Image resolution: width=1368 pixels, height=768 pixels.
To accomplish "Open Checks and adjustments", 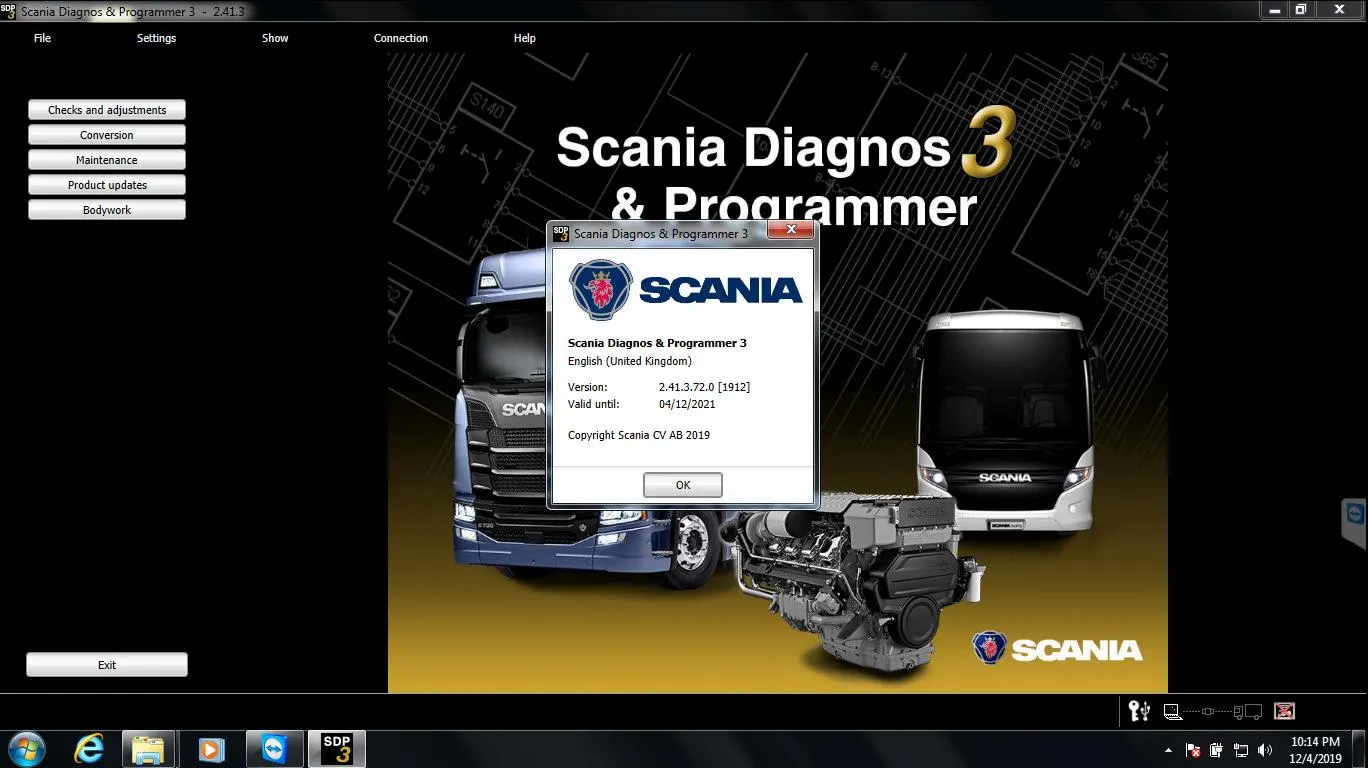I will tap(107, 110).
